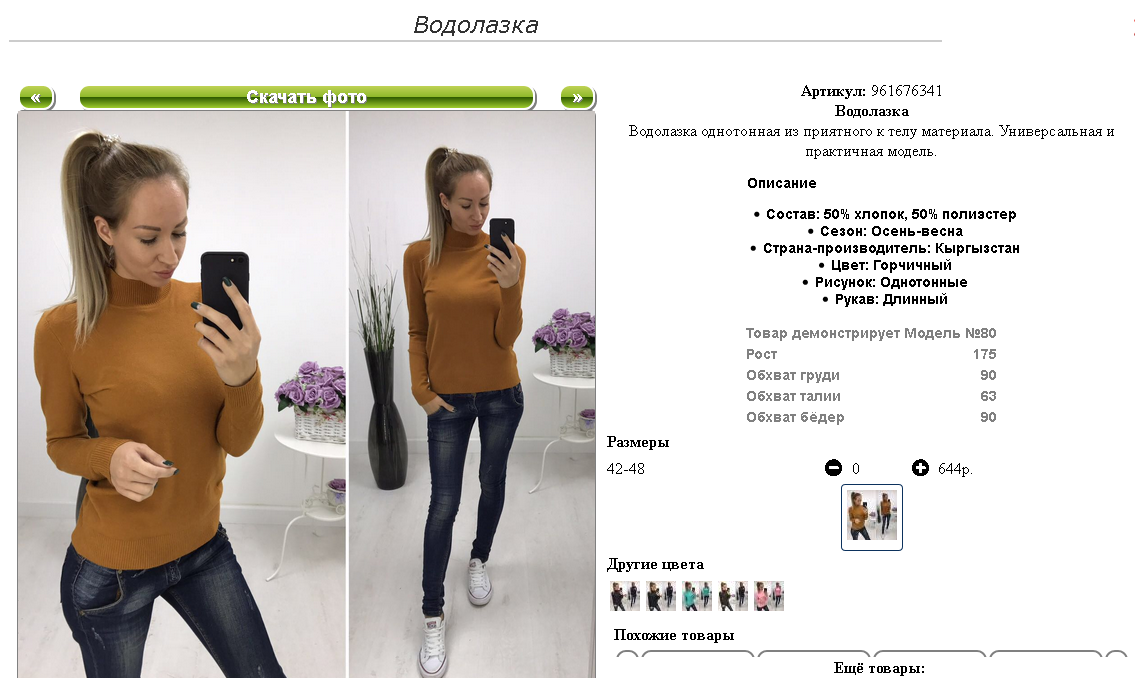Click the Скачать фото download button
Viewport: 1135px width, 678px height.
(307, 97)
